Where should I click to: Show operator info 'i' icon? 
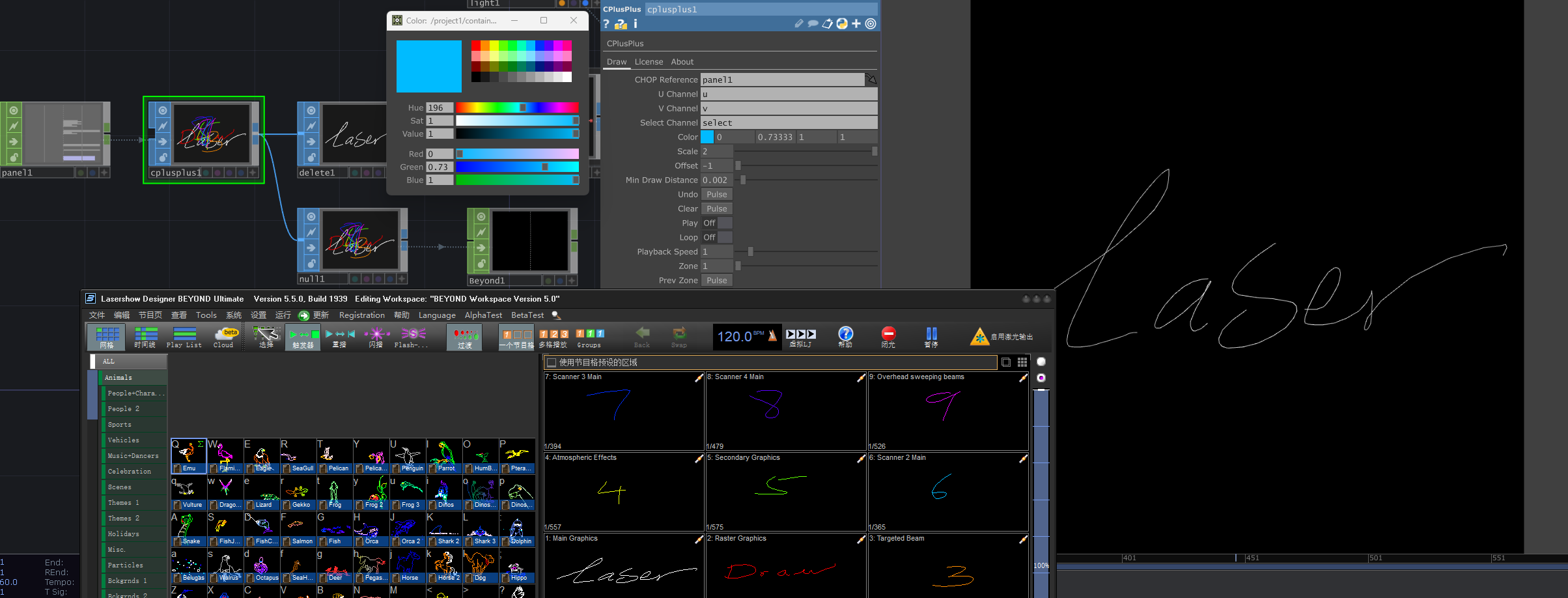coord(636,24)
